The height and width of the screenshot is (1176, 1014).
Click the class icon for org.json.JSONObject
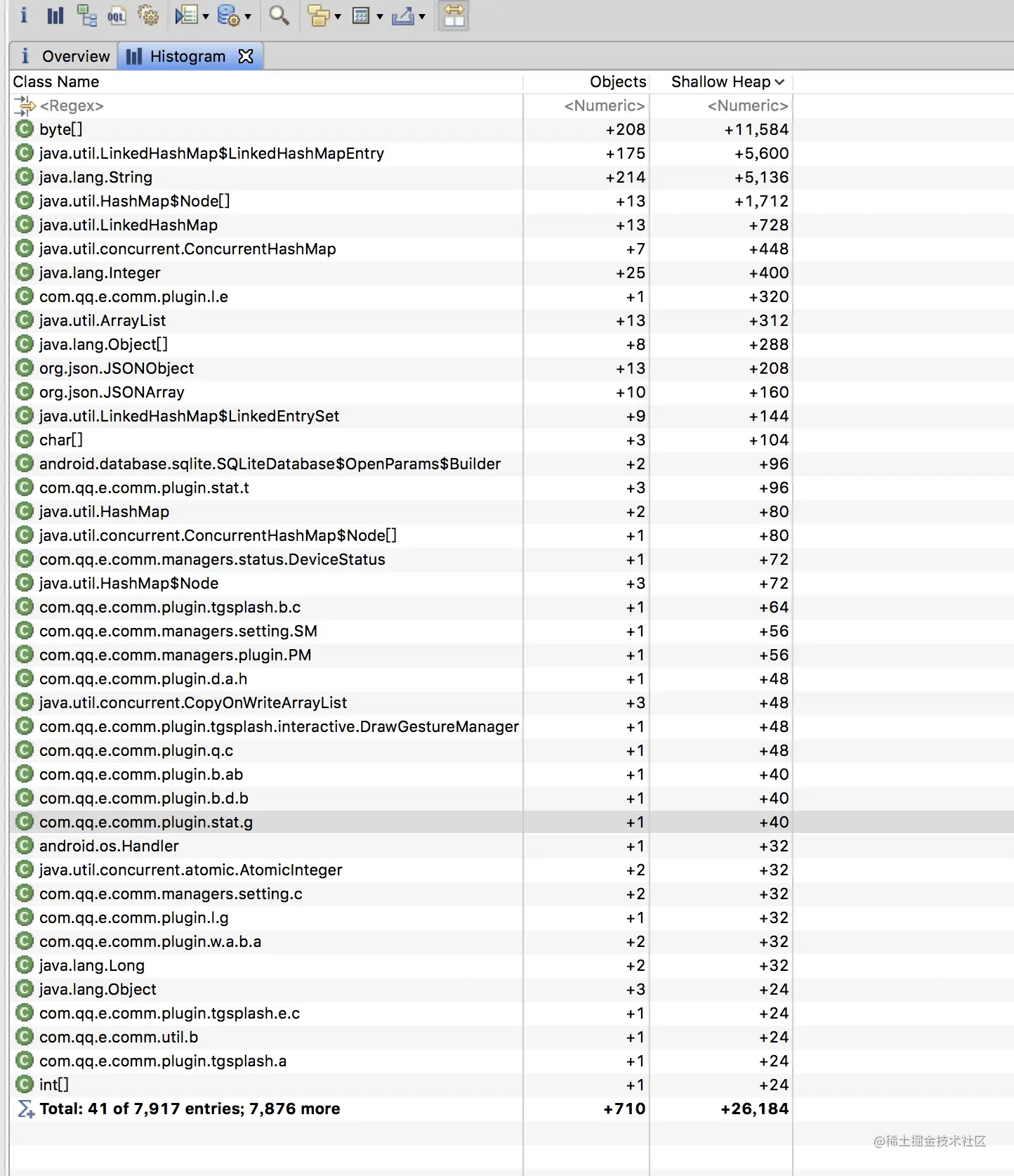pos(25,368)
